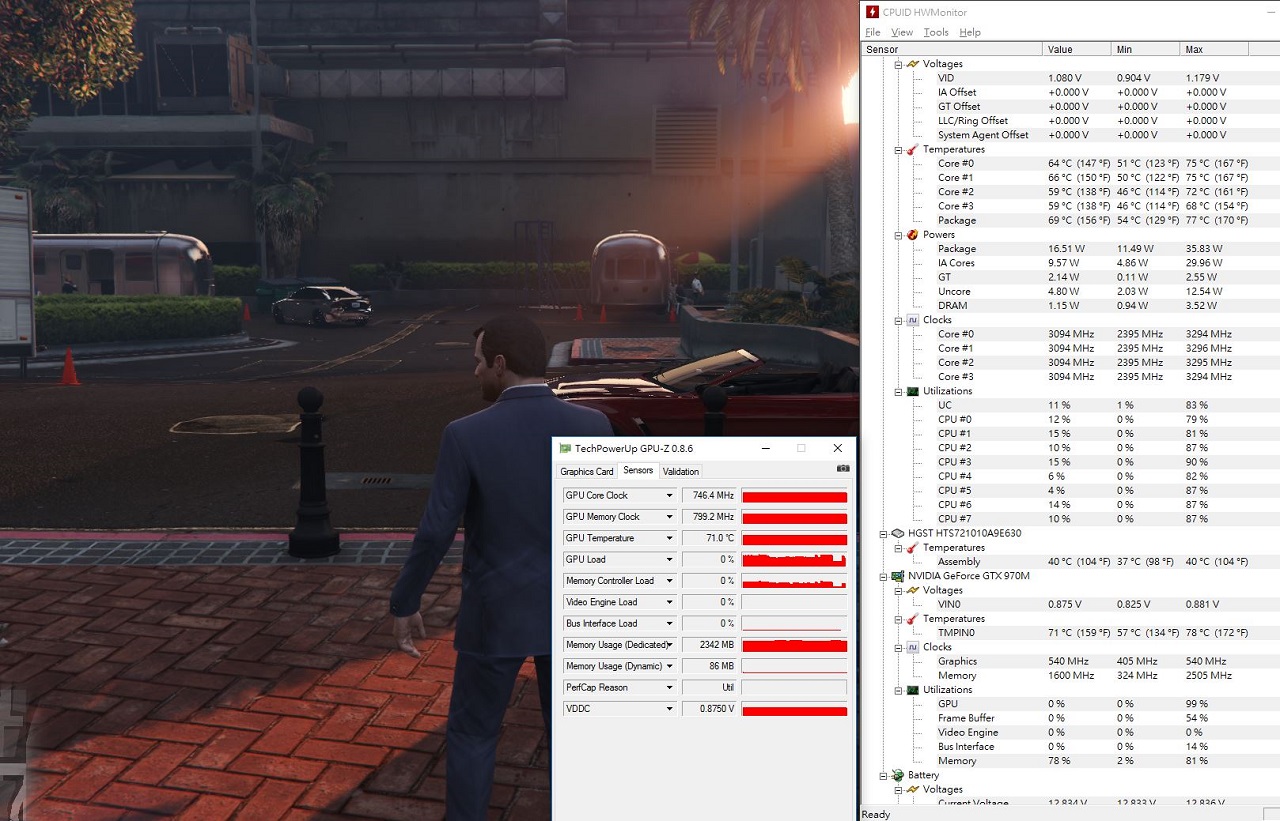This screenshot has width=1280, height=821.
Task: Click the GPU Core Clock red graph
Action: point(794,495)
